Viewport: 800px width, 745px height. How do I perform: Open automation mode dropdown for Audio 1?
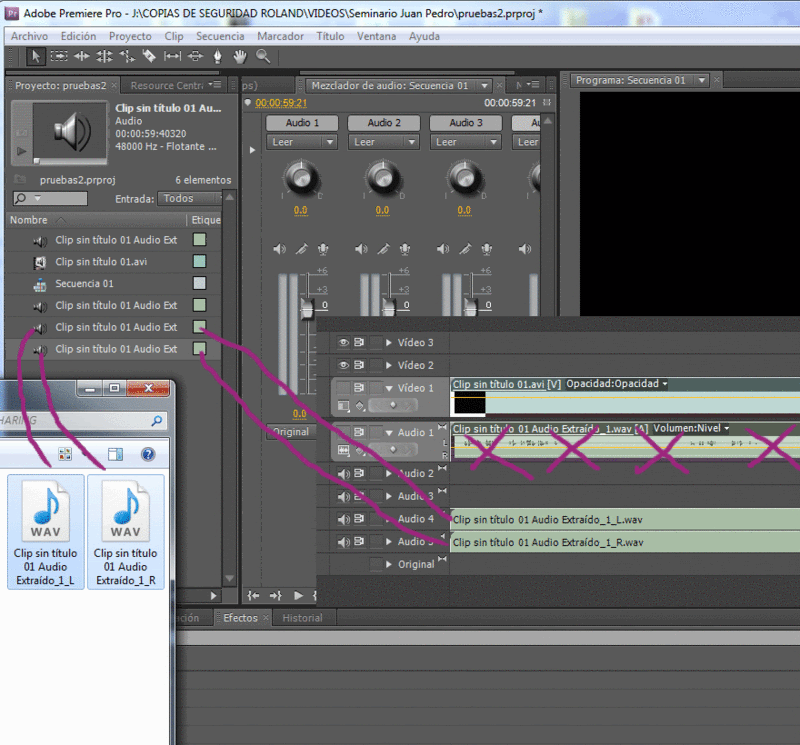coord(301,142)
